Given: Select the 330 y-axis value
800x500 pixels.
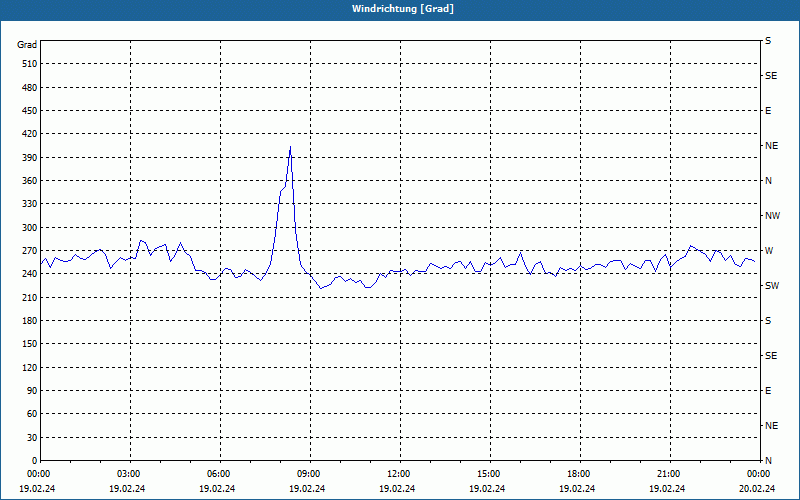Looking at the screenshot, I should (x=29, y=204).
